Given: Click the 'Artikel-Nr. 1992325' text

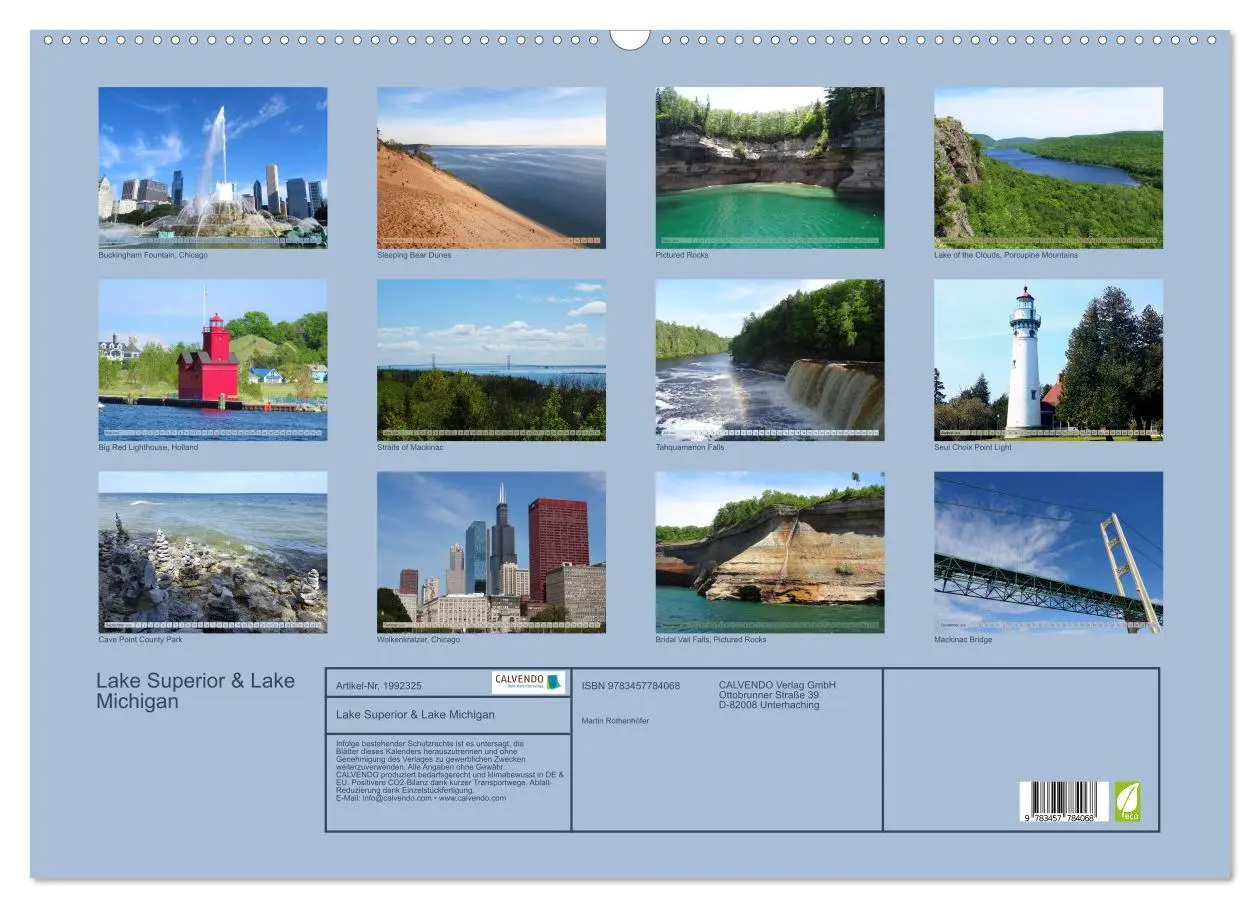Looking at the screenshot, I should (x=379, y=686).
